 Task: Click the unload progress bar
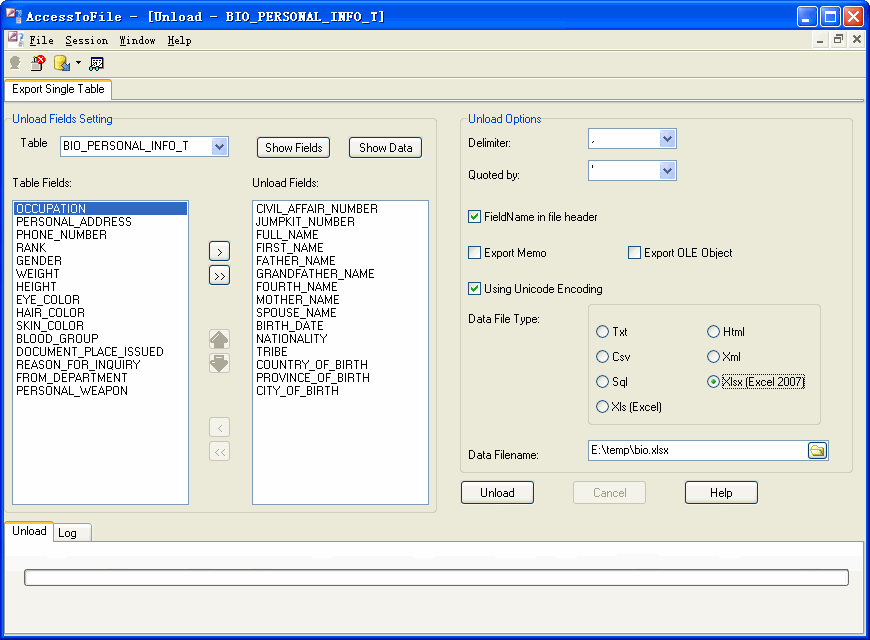(x=436, y=577)
